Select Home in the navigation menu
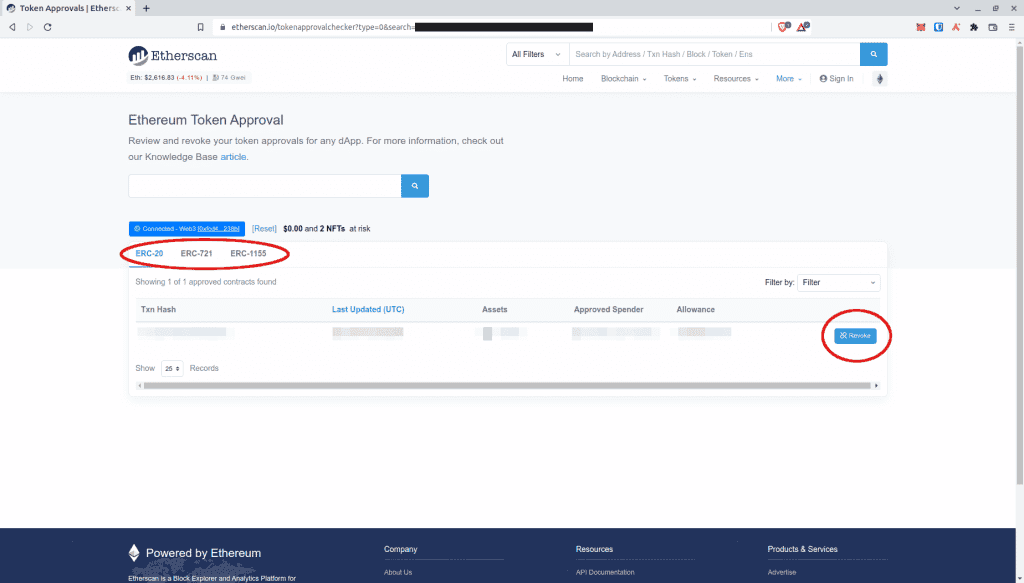Image resolution: width=1024 pixels, height=583 pixels. (572, 78)
